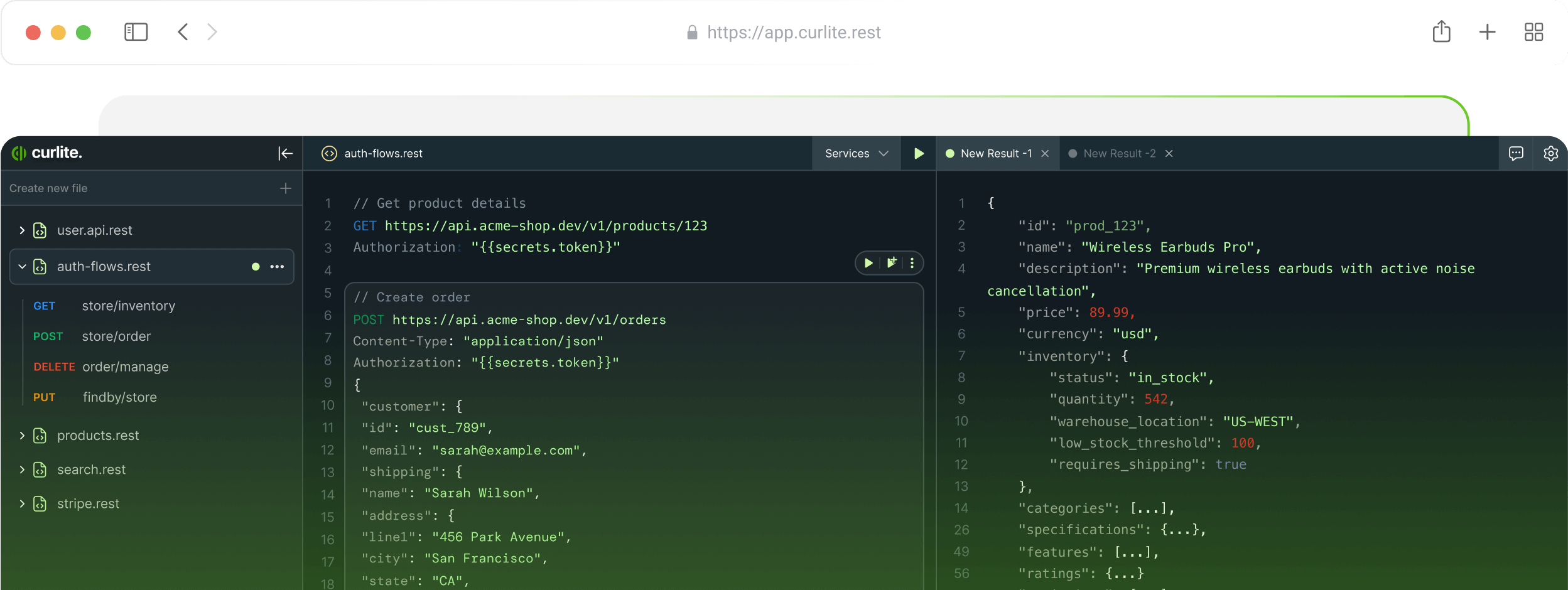Collapse the file sidebar
The width and height of the screenshot is (1568, 590).
285,153
